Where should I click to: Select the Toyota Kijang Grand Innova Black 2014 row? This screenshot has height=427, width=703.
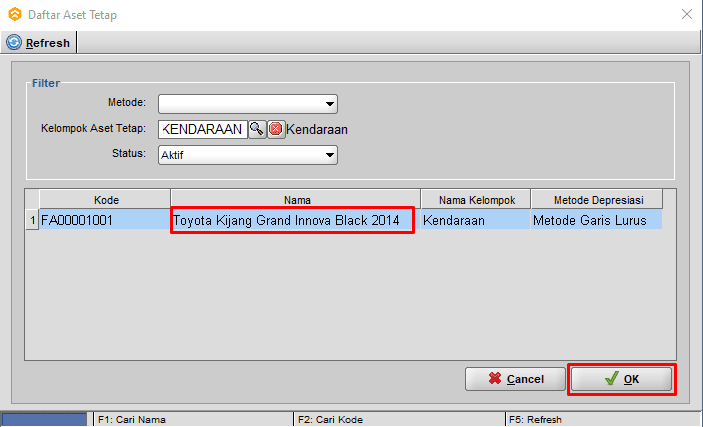[291, 219]
